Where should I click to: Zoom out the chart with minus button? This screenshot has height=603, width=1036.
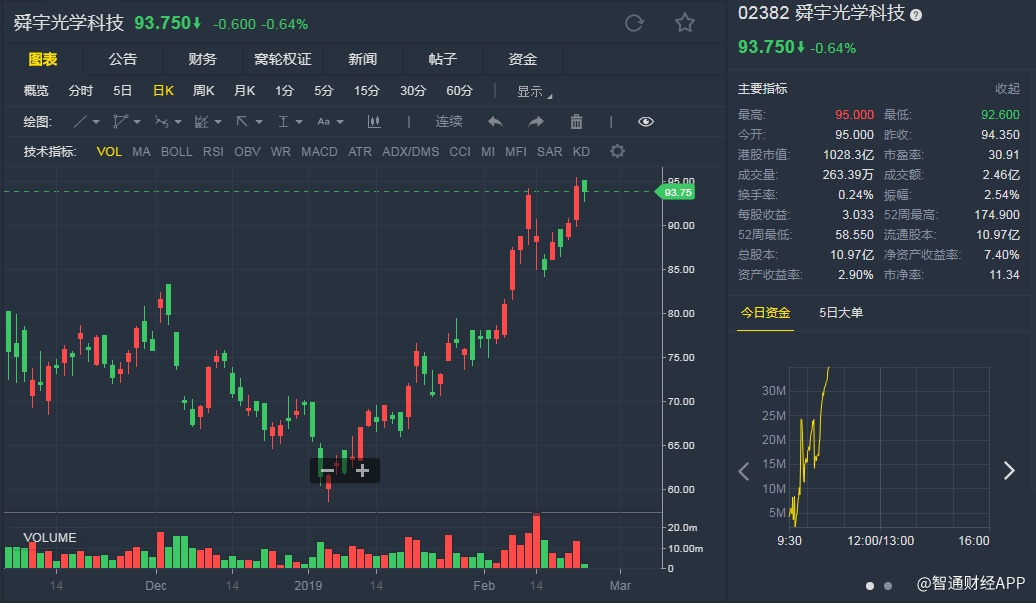pyautogui.click(x=327, y=470)
